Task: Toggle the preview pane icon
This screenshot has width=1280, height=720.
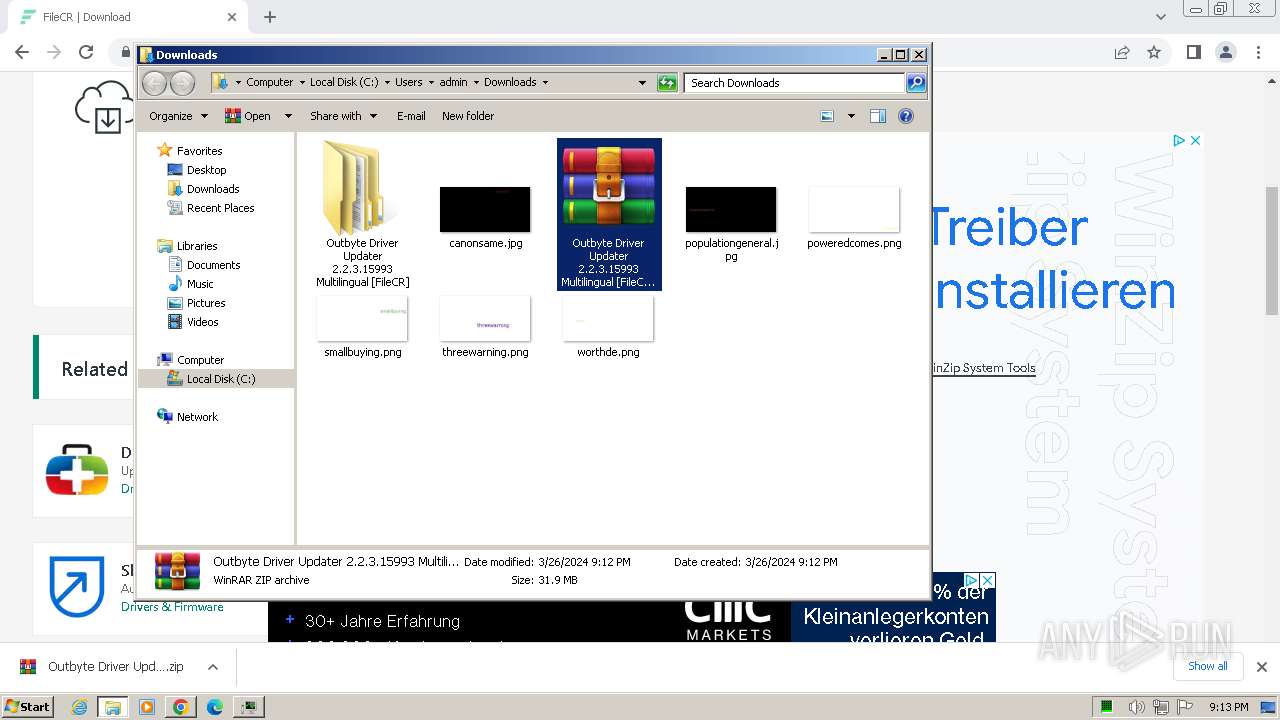Action: tap(878, 116)
